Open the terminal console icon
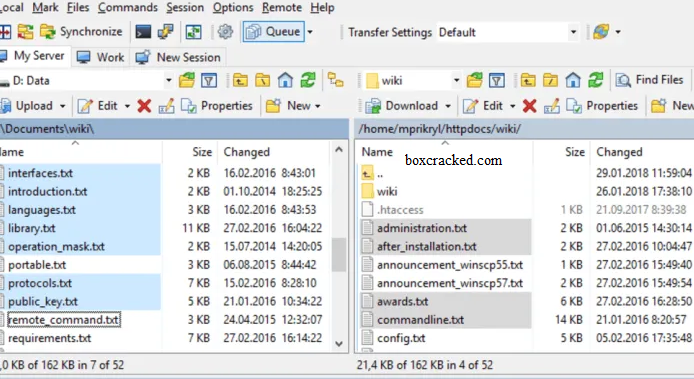 (x=143, y=32)
